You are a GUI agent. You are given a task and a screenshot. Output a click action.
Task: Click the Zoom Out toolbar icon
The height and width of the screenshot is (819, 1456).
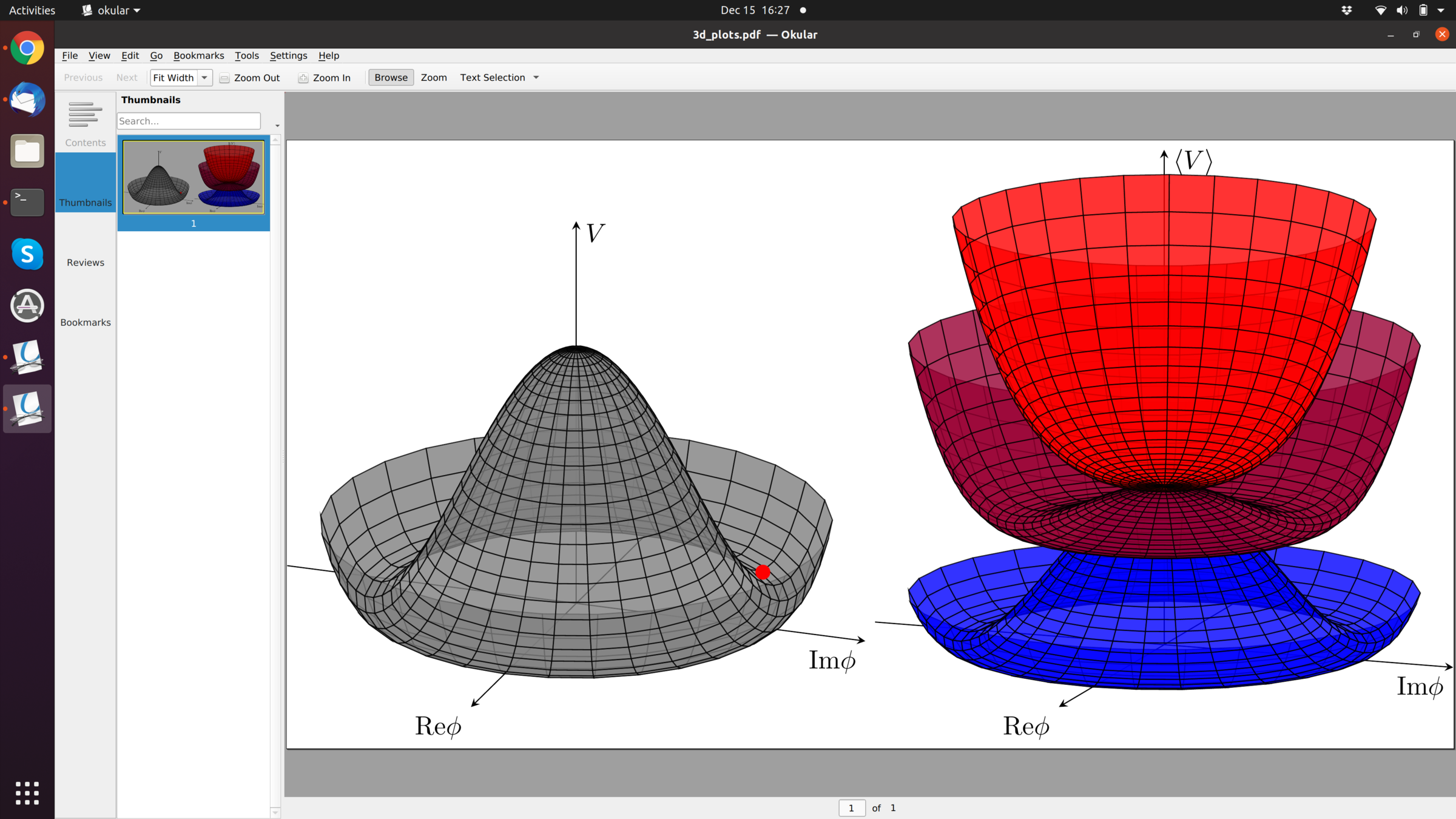(x=224, y=78)
